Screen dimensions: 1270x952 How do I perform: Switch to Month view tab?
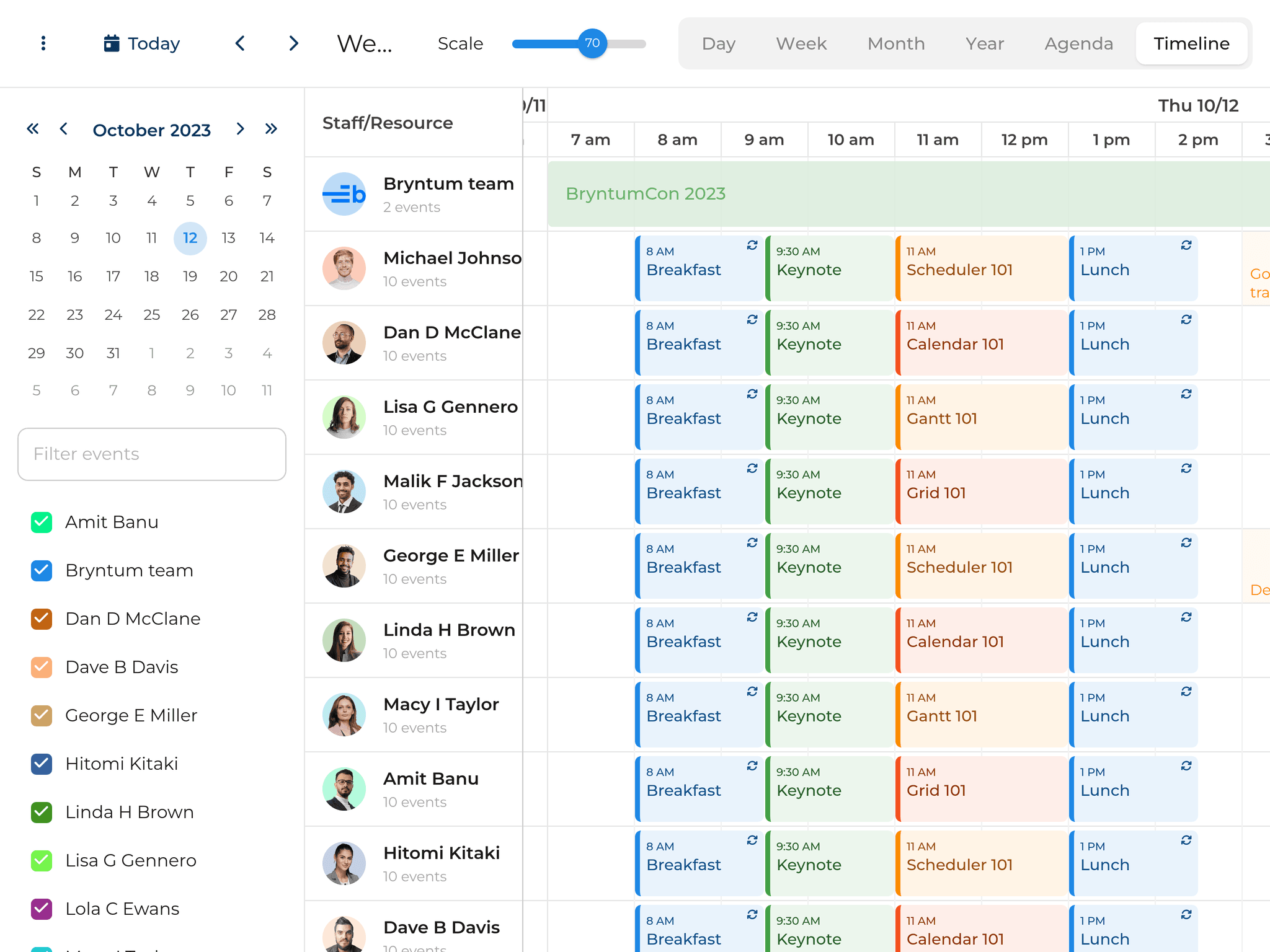click(896, 43)
